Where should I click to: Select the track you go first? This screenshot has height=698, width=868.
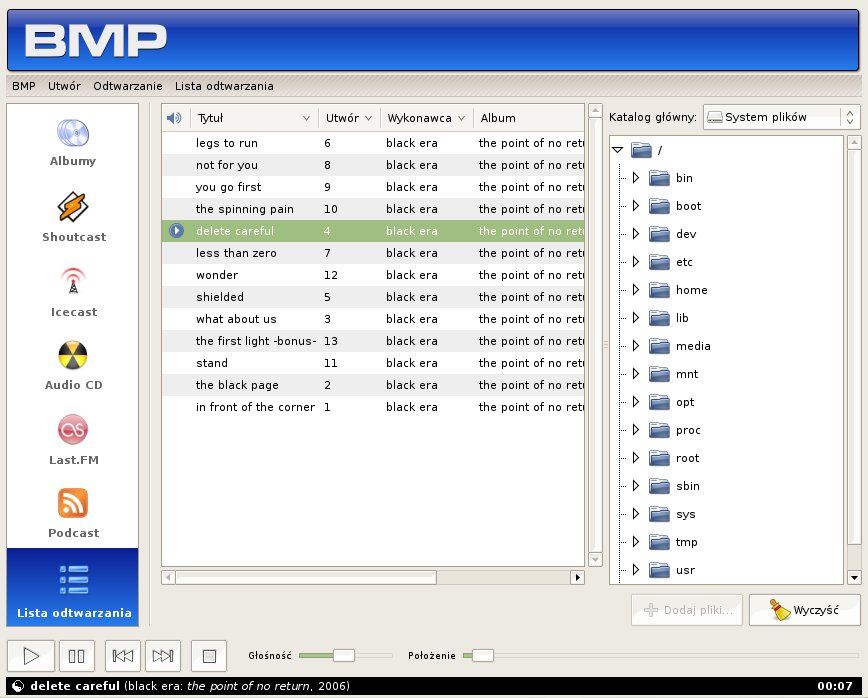(373, 187)
